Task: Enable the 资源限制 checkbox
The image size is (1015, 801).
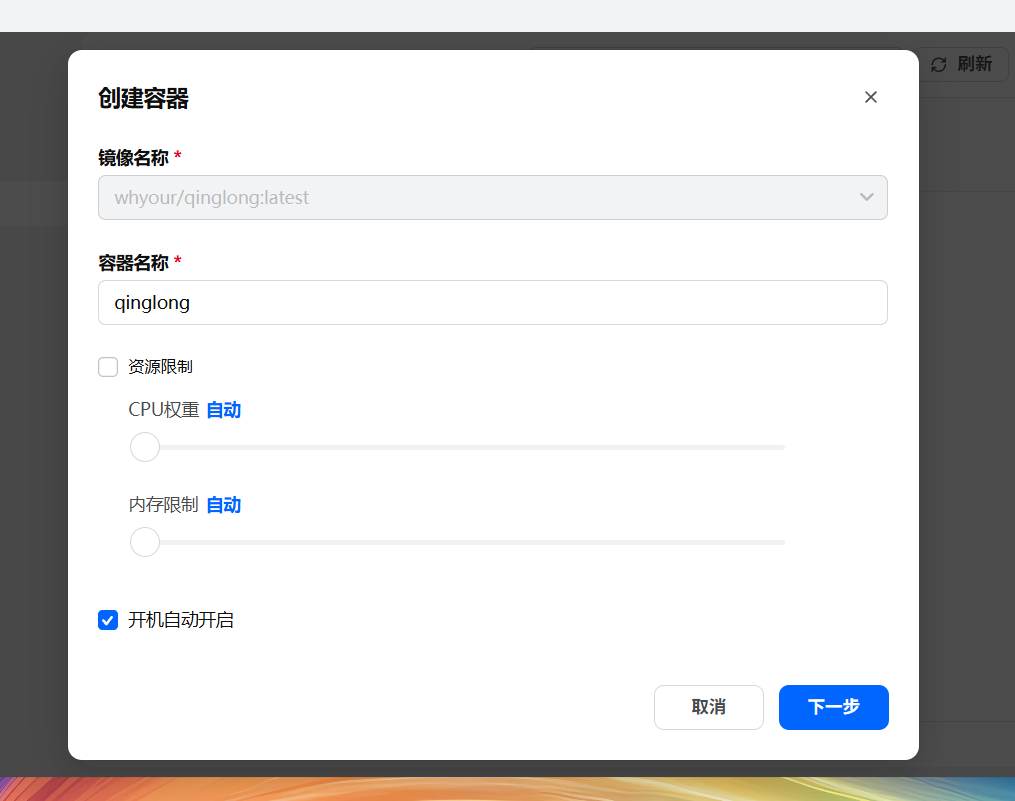Action: [x=108, y=367]
